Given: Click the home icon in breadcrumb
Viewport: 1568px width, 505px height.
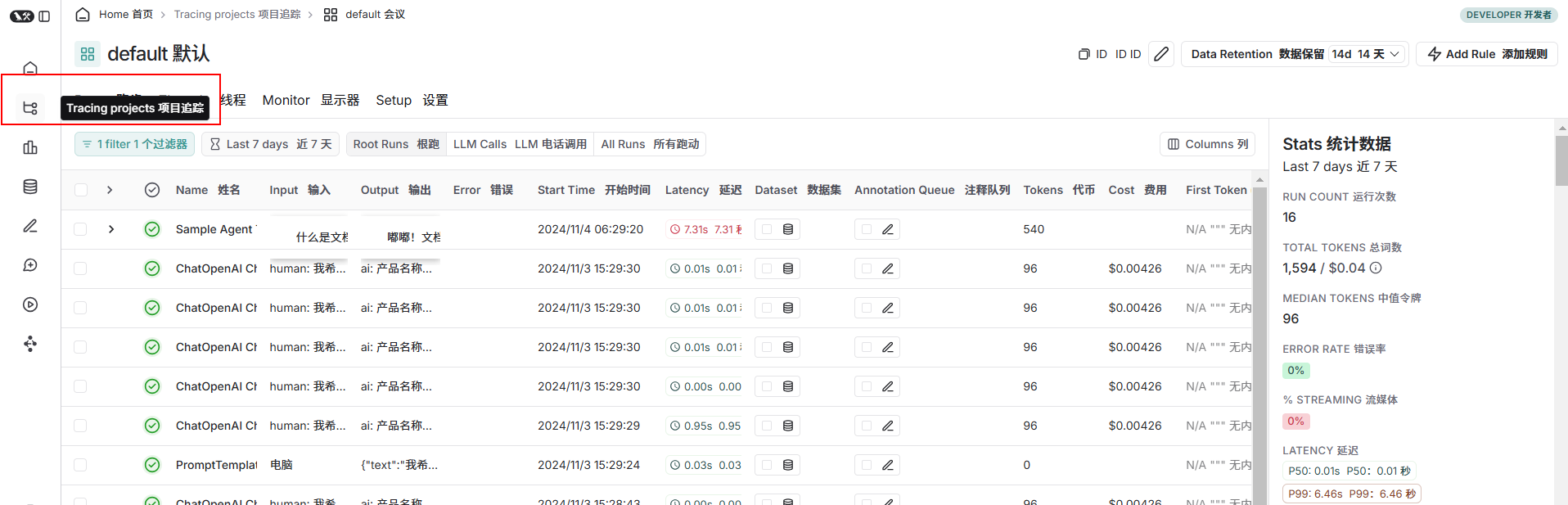Looking at the screenshot, I should (83, 14).
